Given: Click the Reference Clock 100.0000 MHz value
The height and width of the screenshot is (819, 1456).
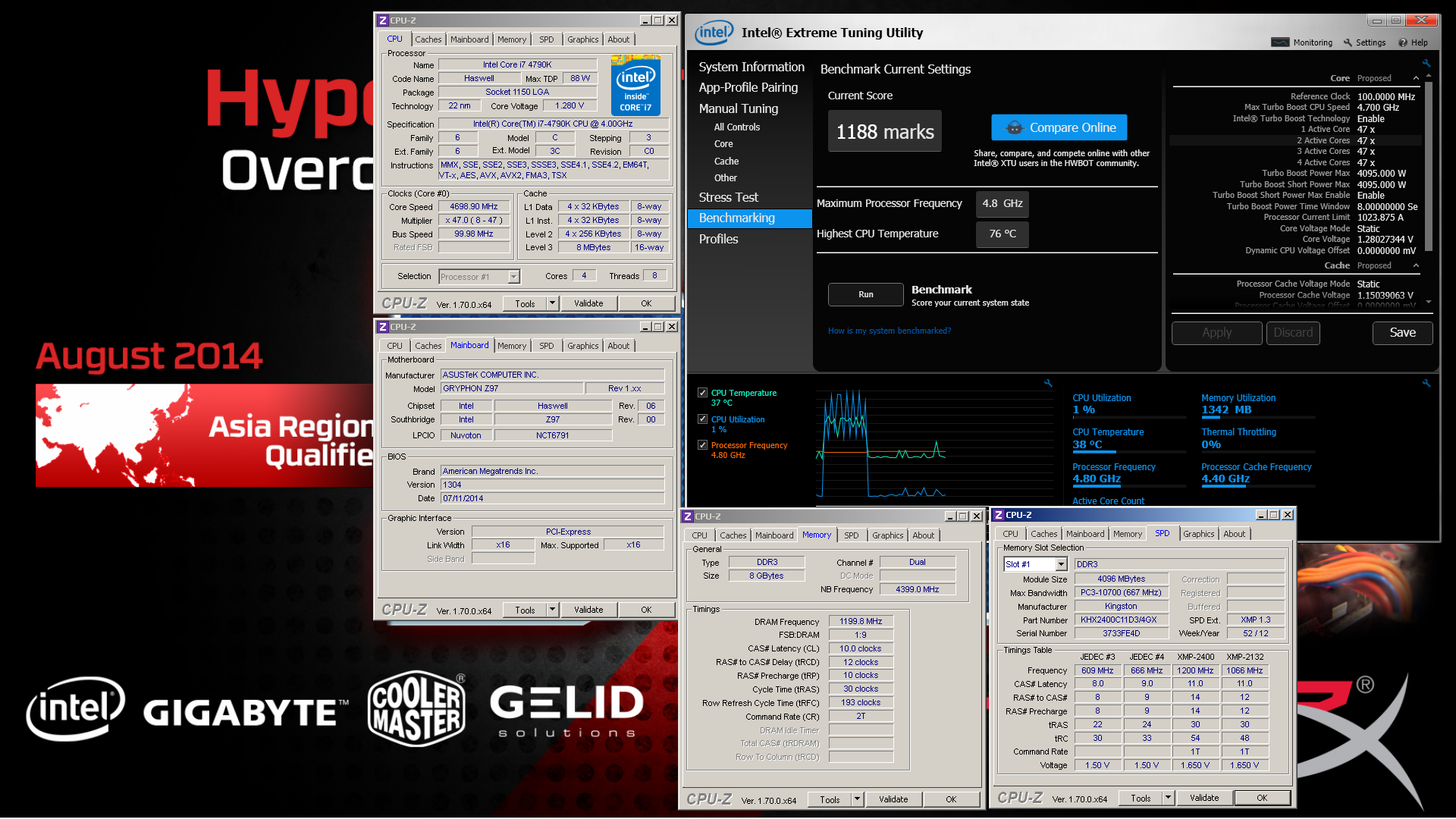Looking at the screenshot, I should 1385,96.
